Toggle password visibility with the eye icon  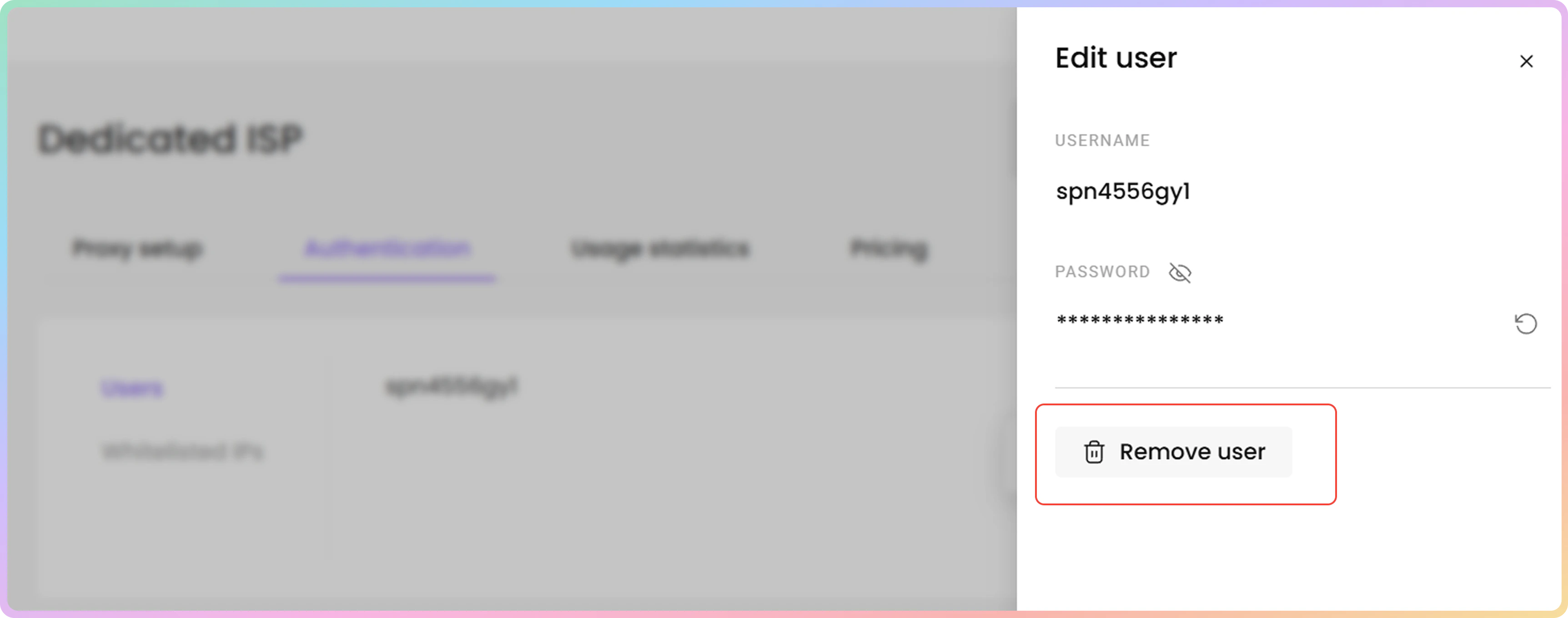(1180, 273)
